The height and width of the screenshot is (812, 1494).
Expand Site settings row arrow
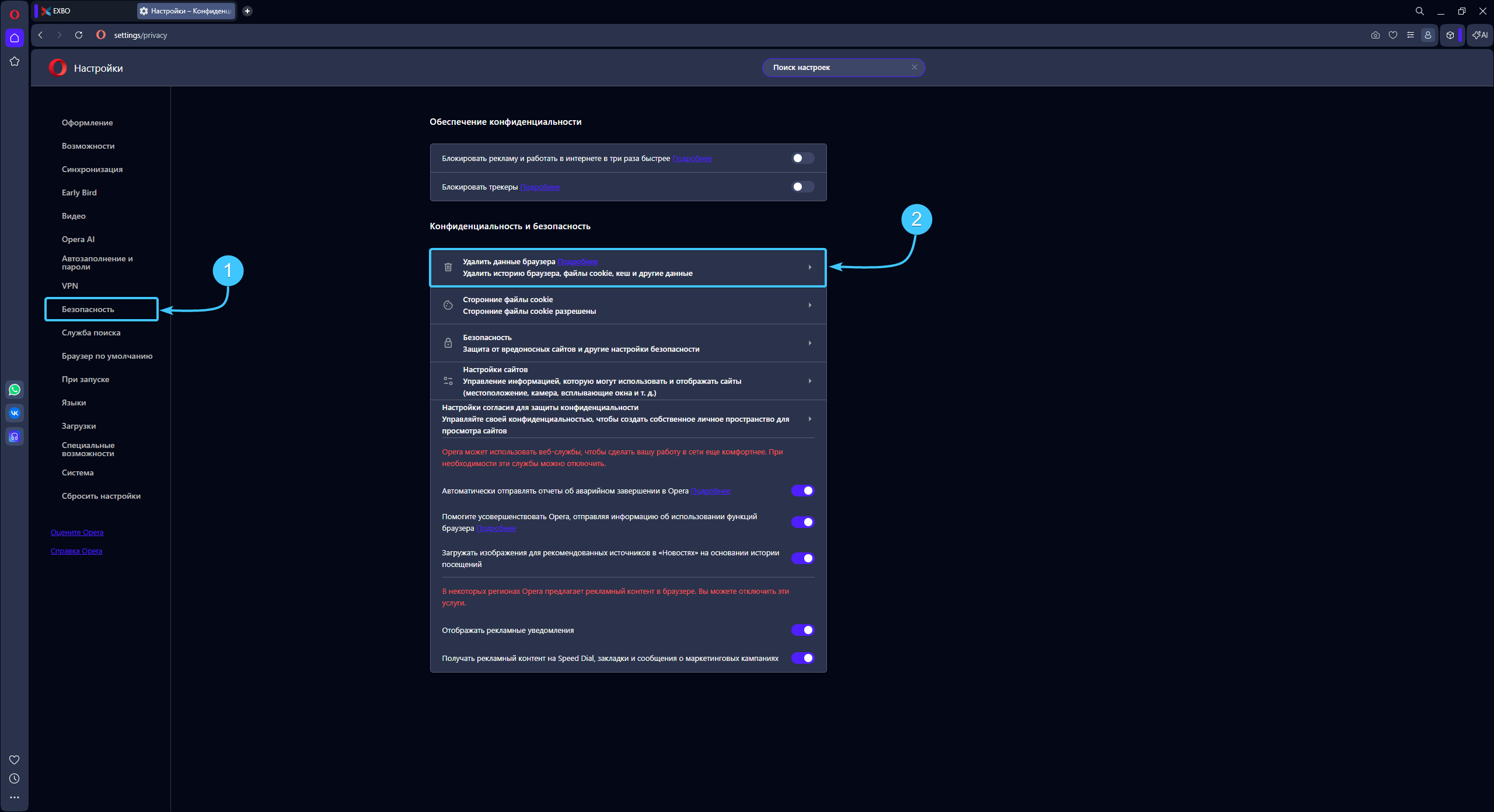coord(809,381)
